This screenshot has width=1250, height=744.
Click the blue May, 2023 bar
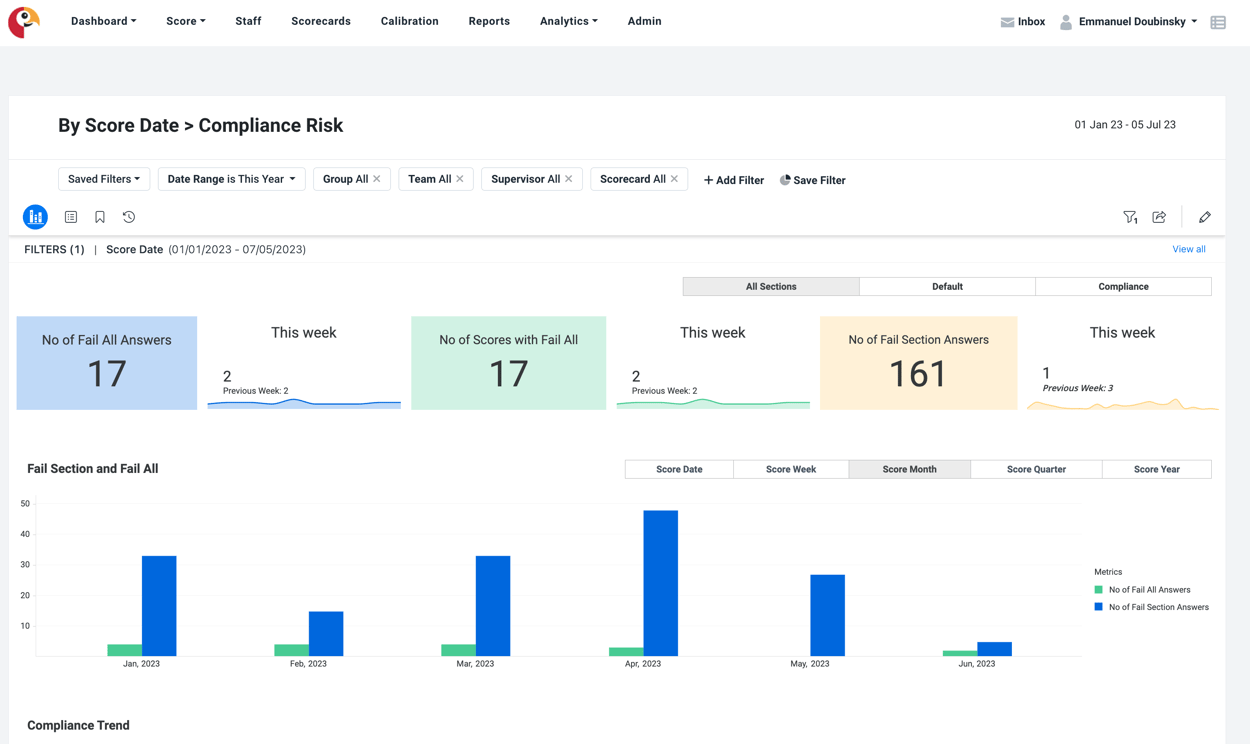pos(828,615)
